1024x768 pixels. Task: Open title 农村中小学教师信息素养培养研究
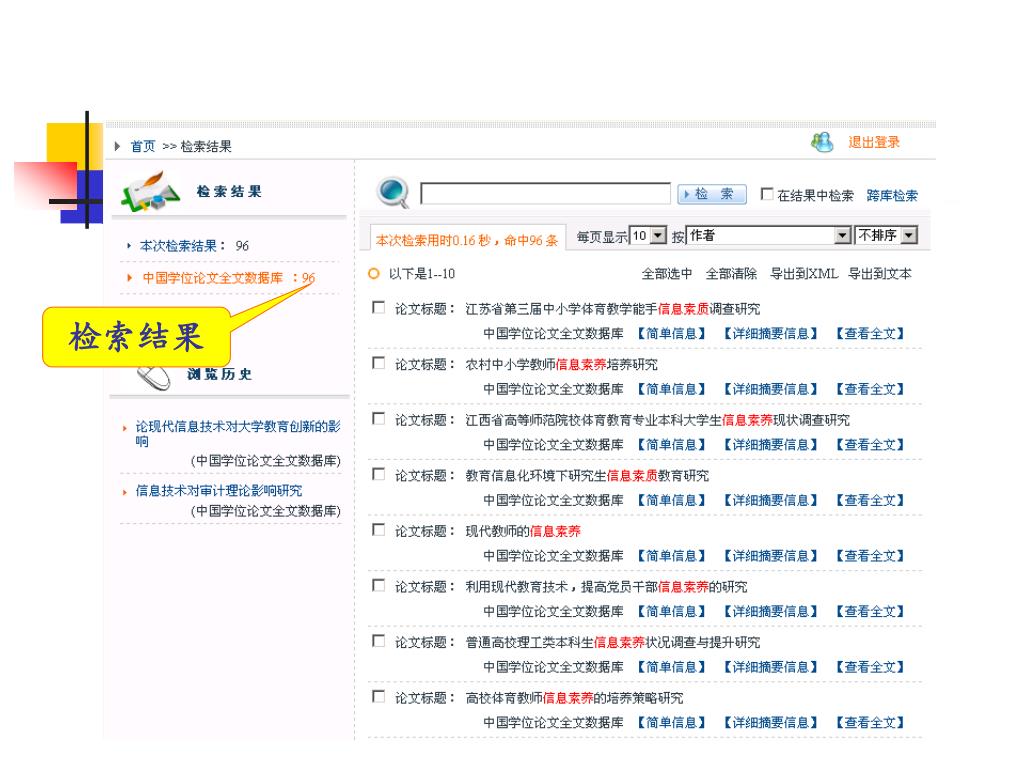click(x=561, y=364)
